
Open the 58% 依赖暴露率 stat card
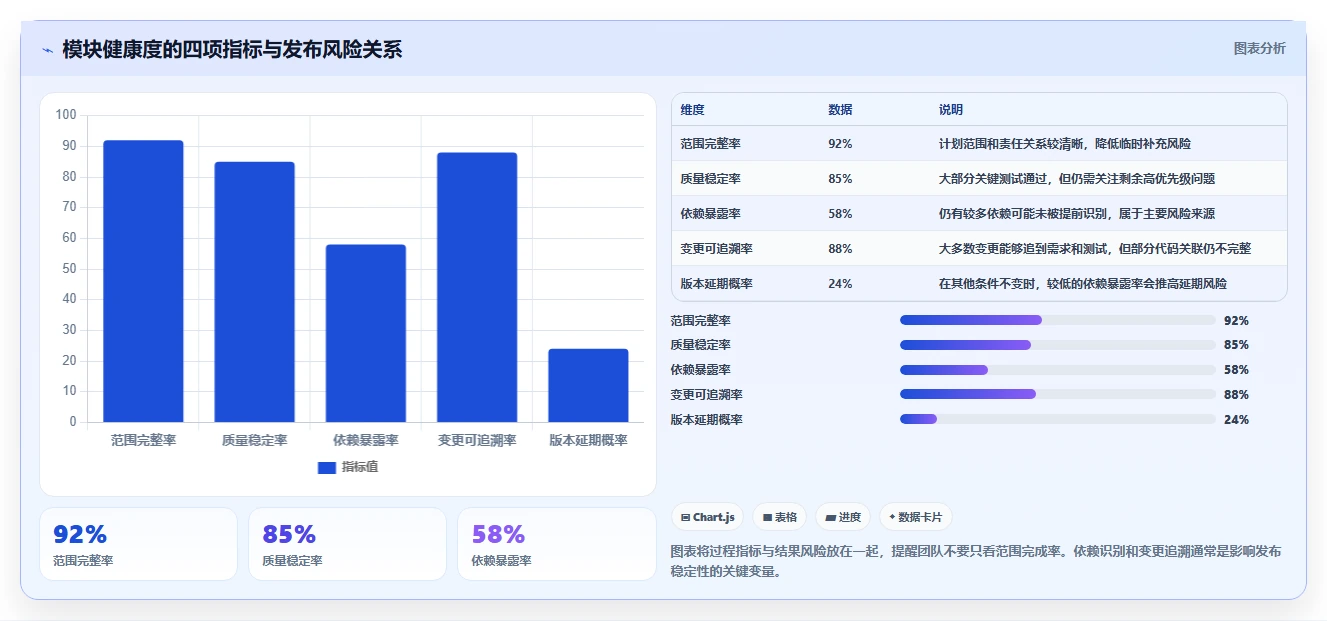coord(557,544)
